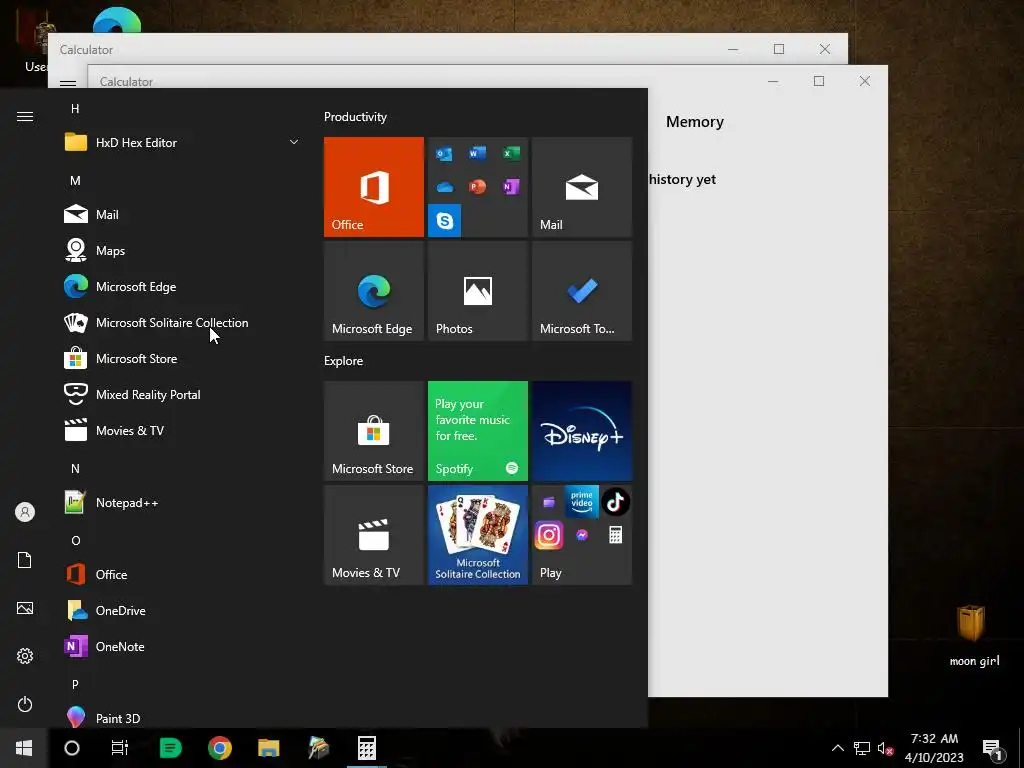This screenshot has height=768, width=1024.
Task: Open the Microsoft Solitaire Collection tile
Action: 477,535
